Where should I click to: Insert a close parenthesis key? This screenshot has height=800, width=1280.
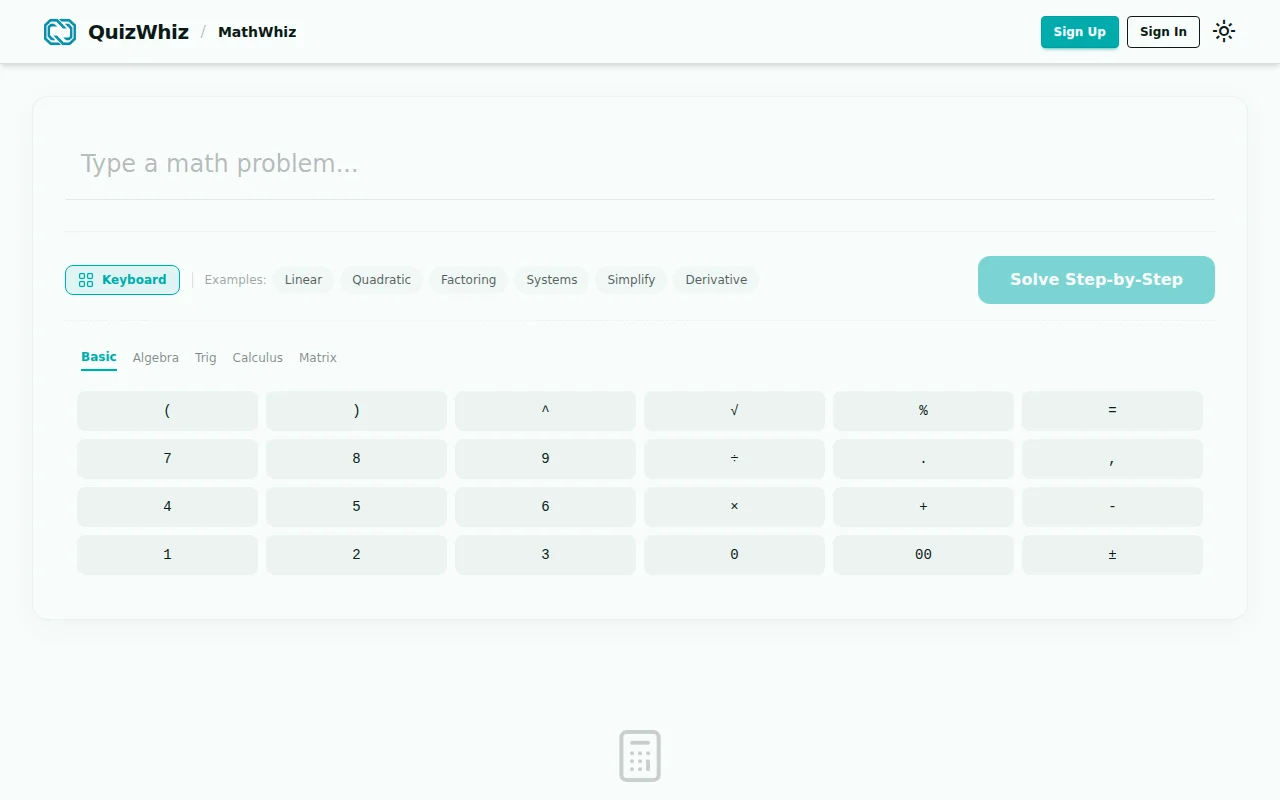(356, 411)
